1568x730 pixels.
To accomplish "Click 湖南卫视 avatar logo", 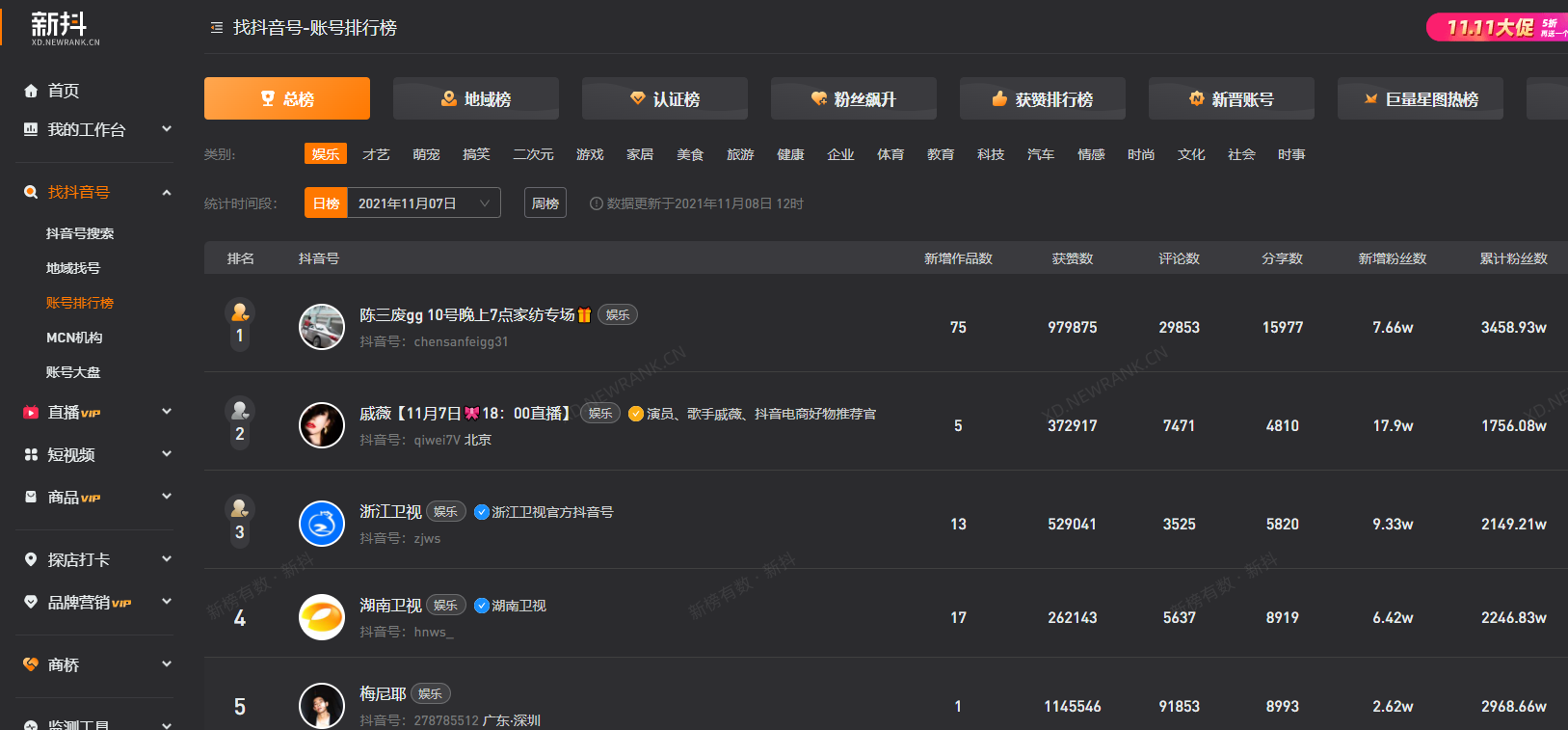I will pyautogui.click(x=322, y=617).
